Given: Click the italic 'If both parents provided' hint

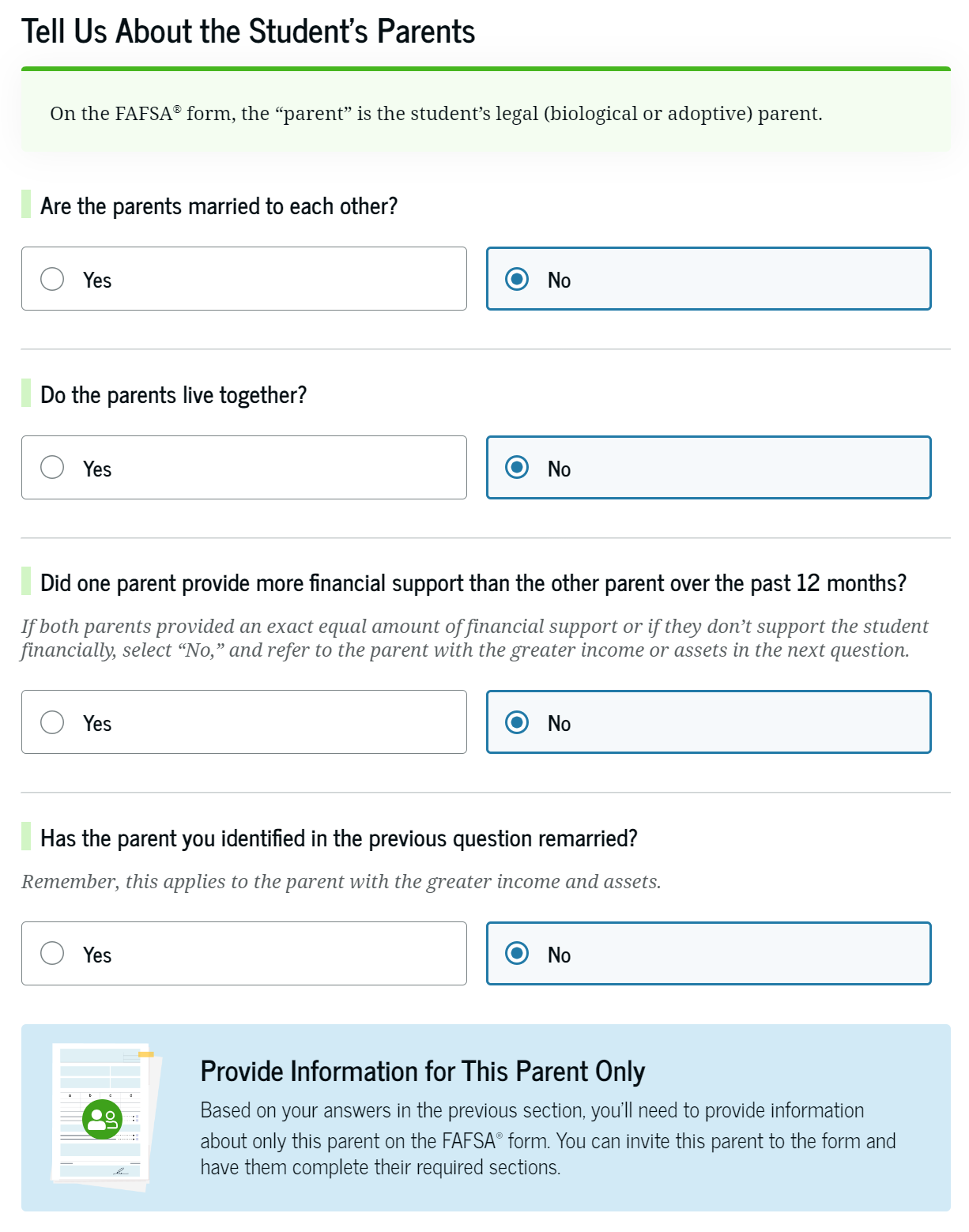Looking at the screenshot, I should 474,638.
